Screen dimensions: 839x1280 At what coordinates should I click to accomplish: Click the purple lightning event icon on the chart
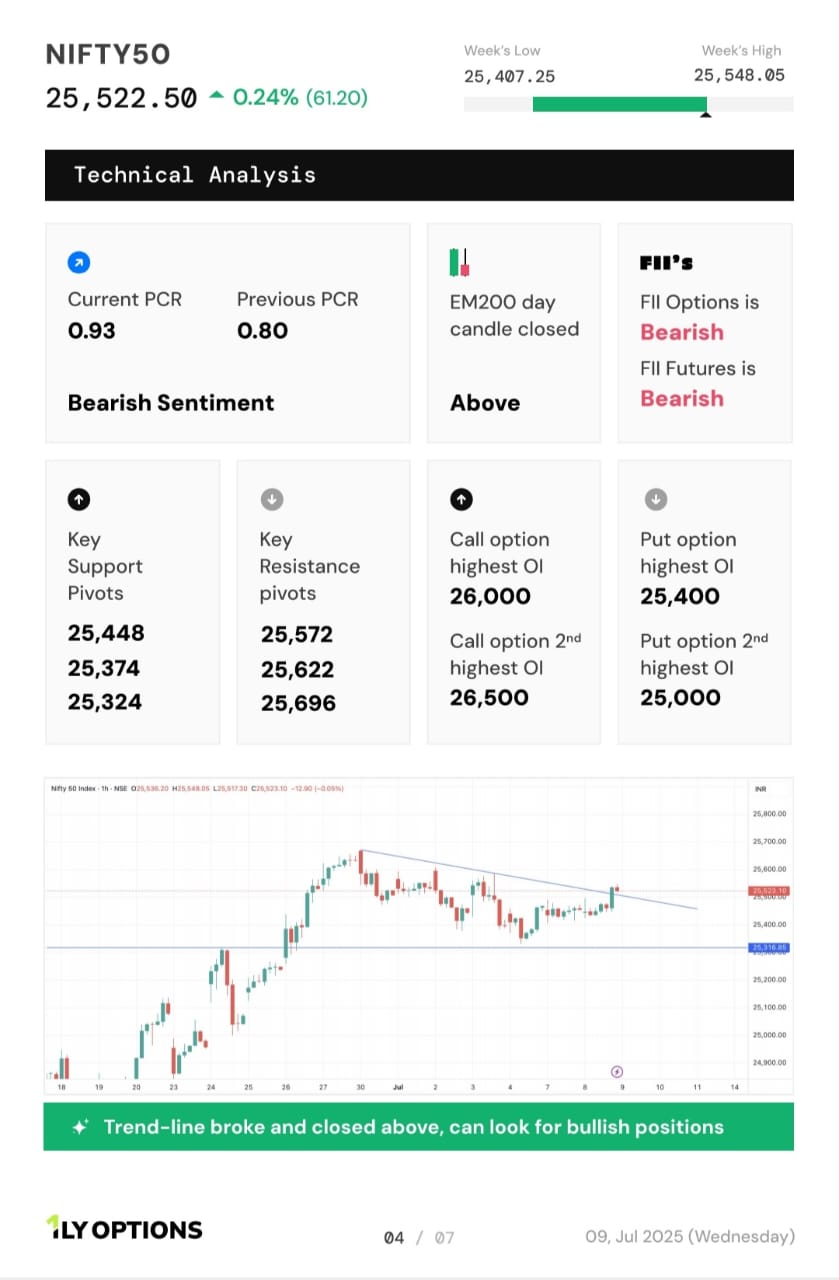click(x=617, y=1072)
